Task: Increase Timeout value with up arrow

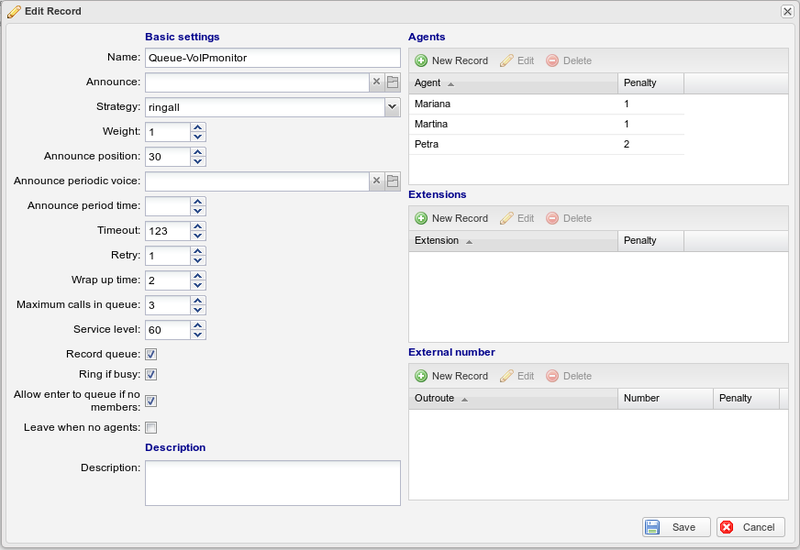Action: [x=198, y=226]
